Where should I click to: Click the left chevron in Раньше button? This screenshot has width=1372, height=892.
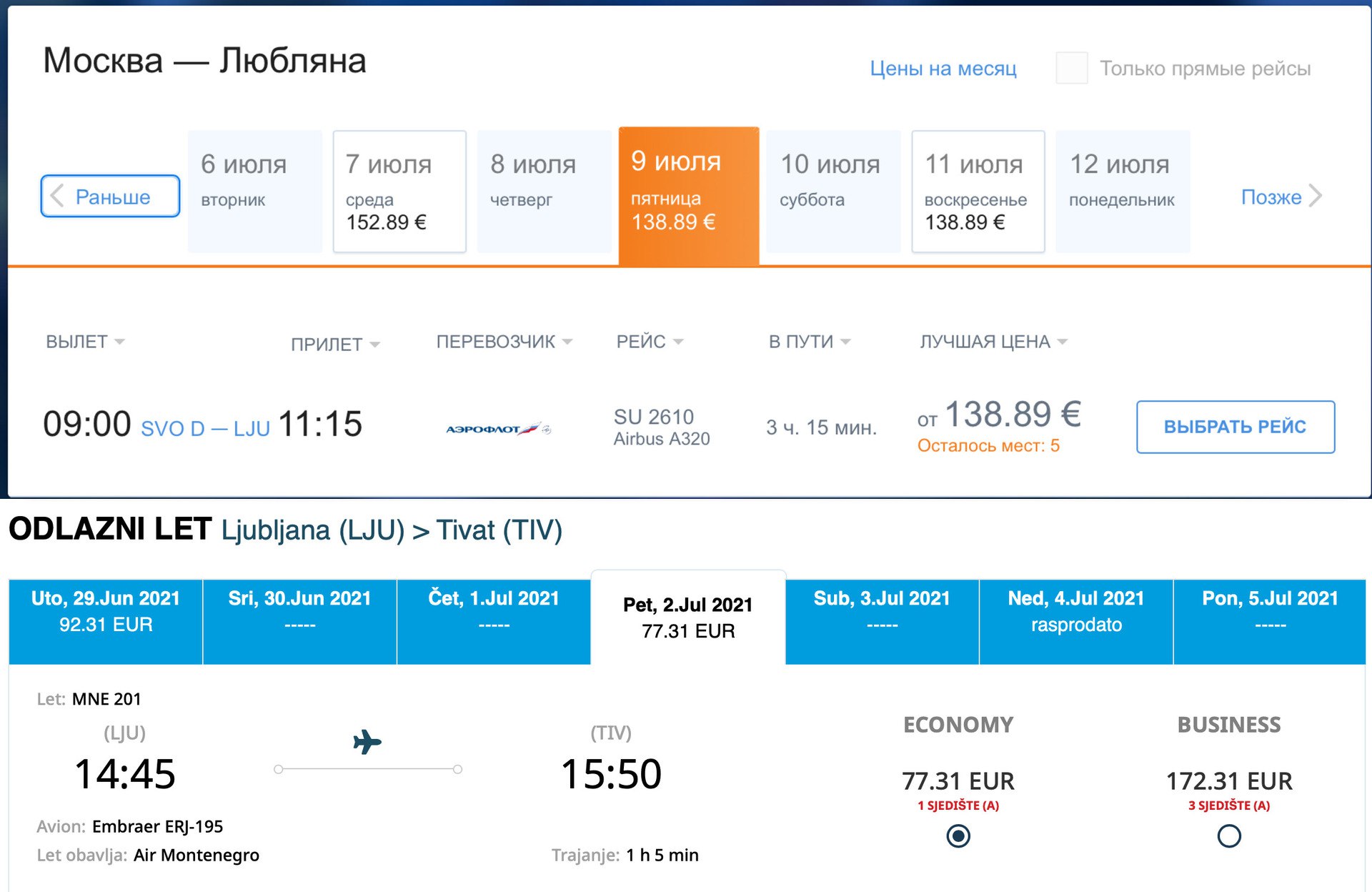(x=57, y=196)
